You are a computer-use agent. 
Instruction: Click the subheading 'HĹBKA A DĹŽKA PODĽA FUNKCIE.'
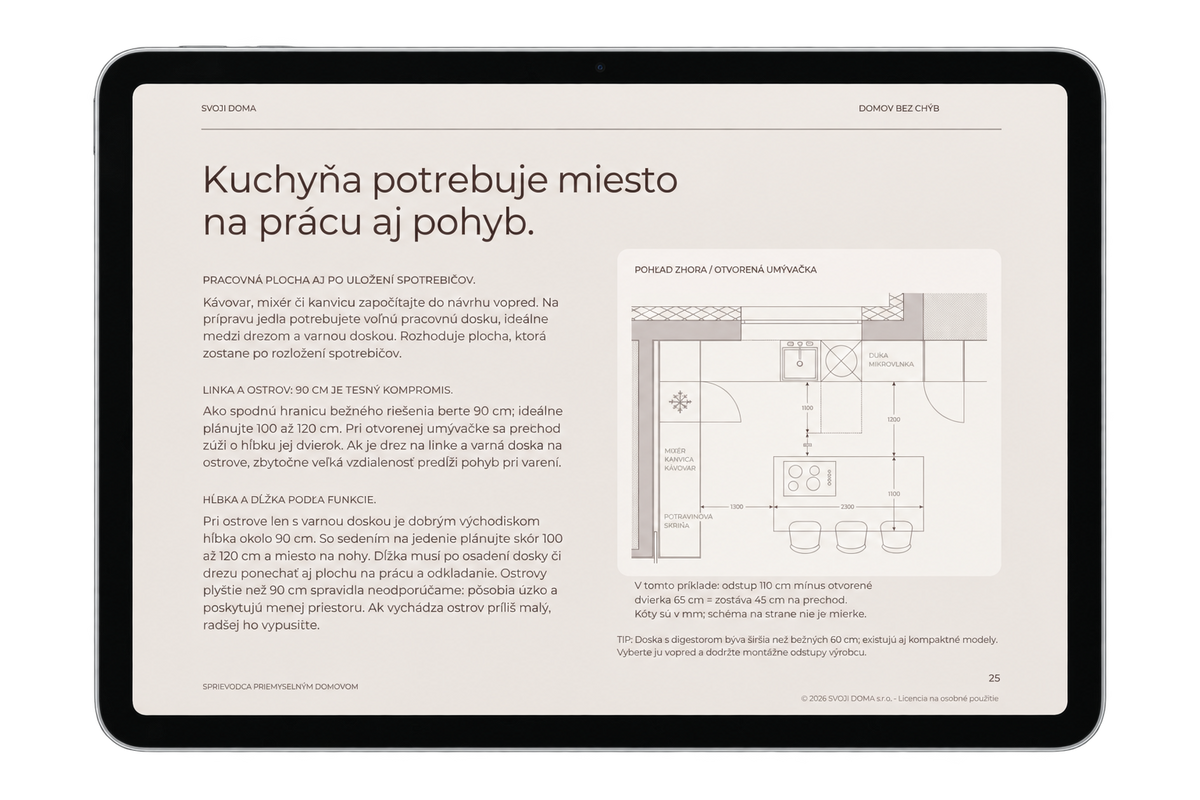click(x=288, y=499)
